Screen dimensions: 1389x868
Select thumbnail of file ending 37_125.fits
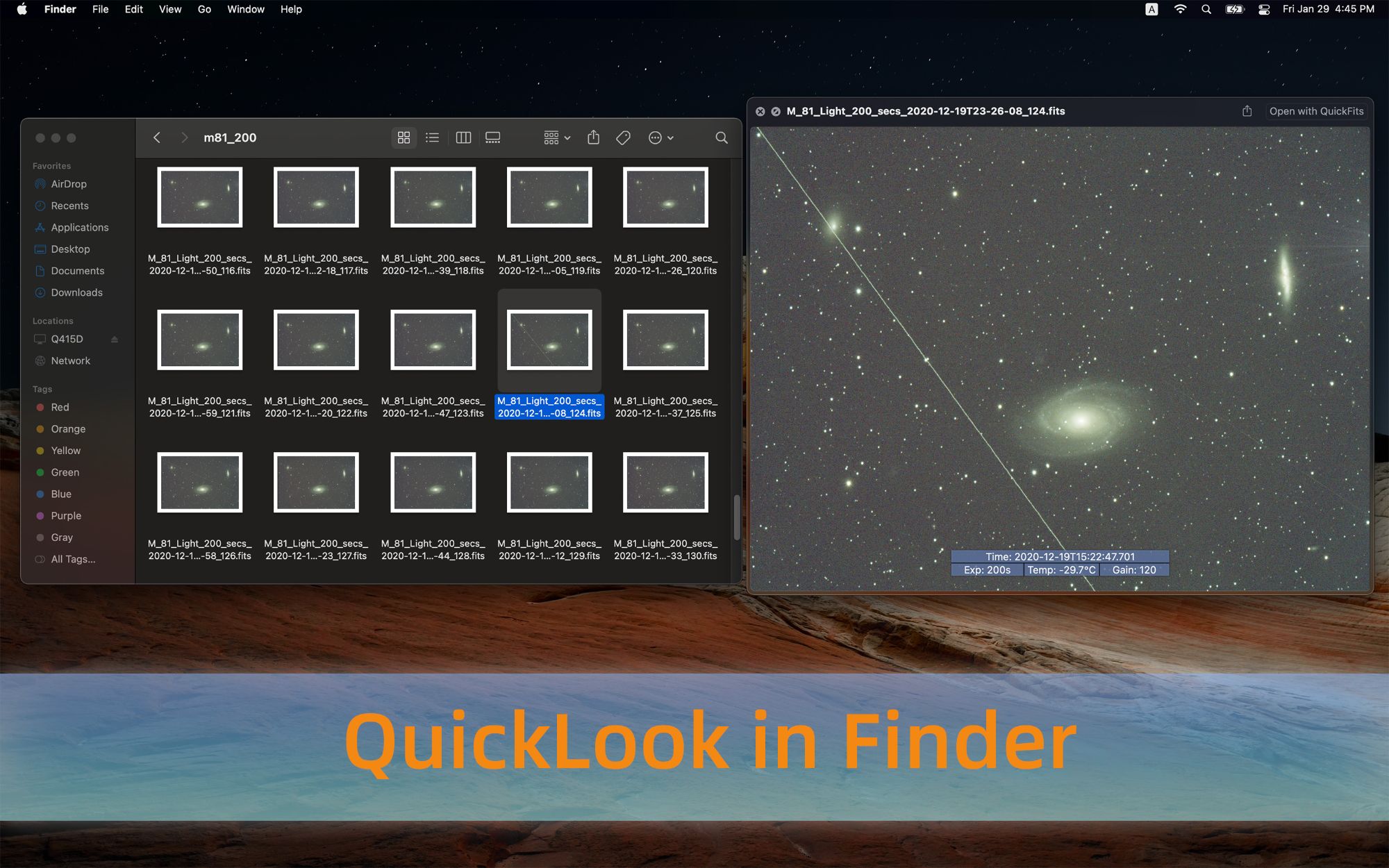665,340
